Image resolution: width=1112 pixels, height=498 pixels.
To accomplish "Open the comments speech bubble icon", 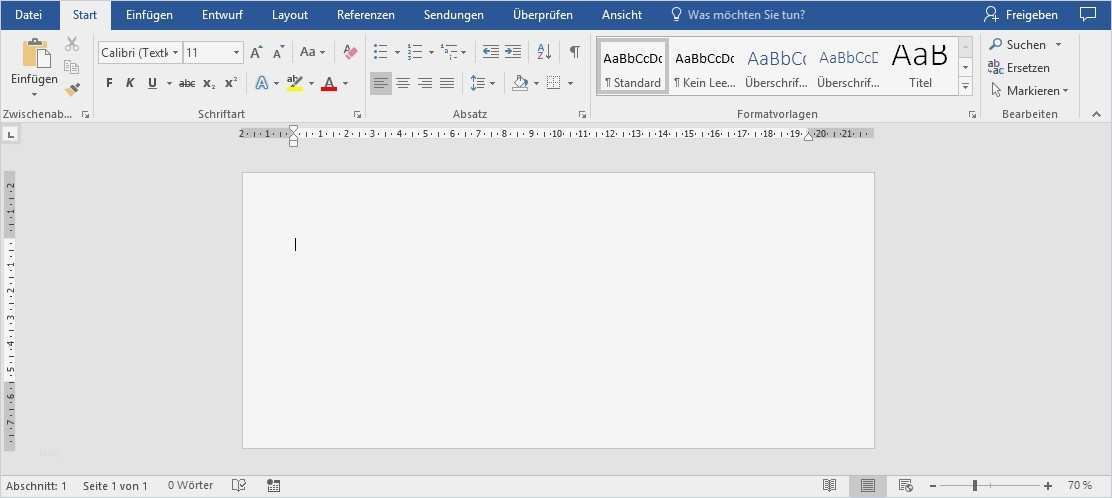I will point(1086,14).
